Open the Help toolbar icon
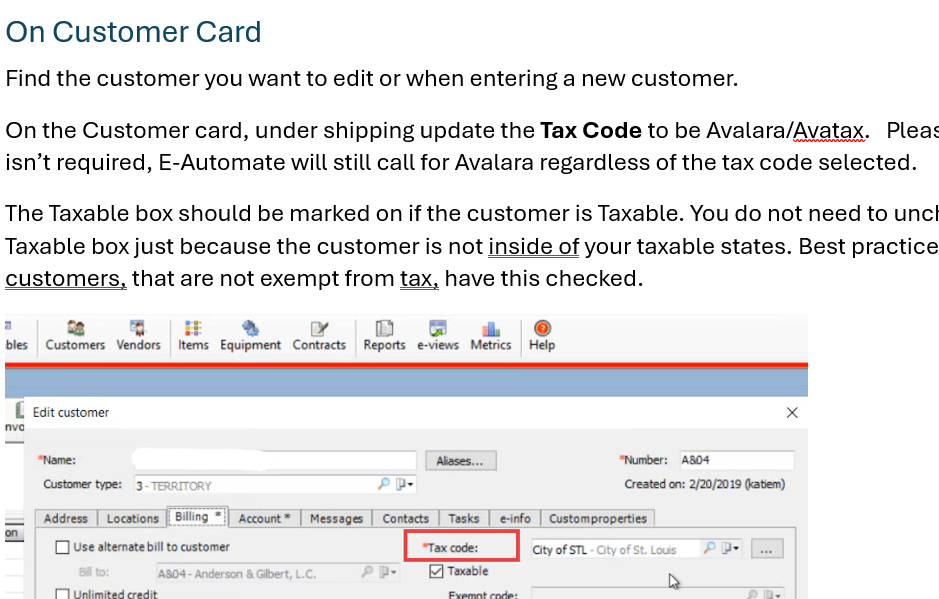The image size is (939, 599). [x=542, y=335]
